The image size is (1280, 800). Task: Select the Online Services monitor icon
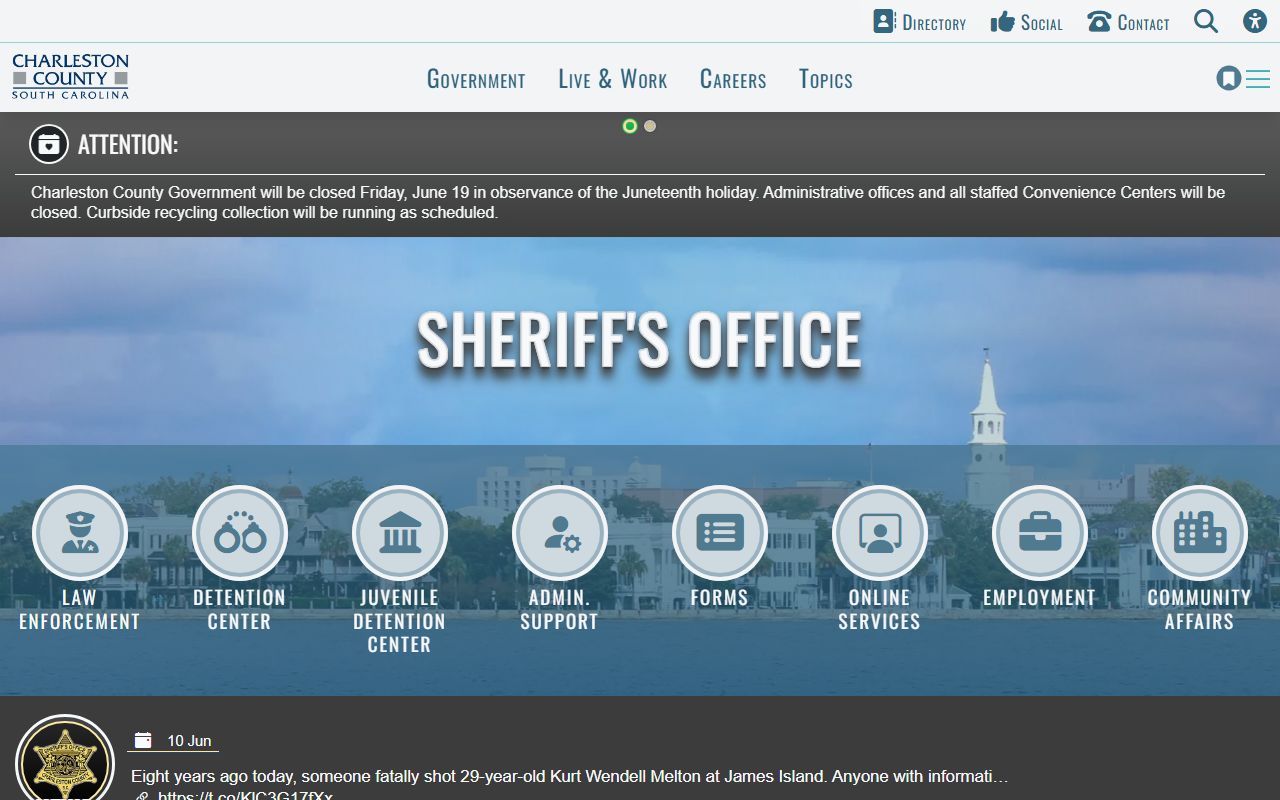click(880, 533)
